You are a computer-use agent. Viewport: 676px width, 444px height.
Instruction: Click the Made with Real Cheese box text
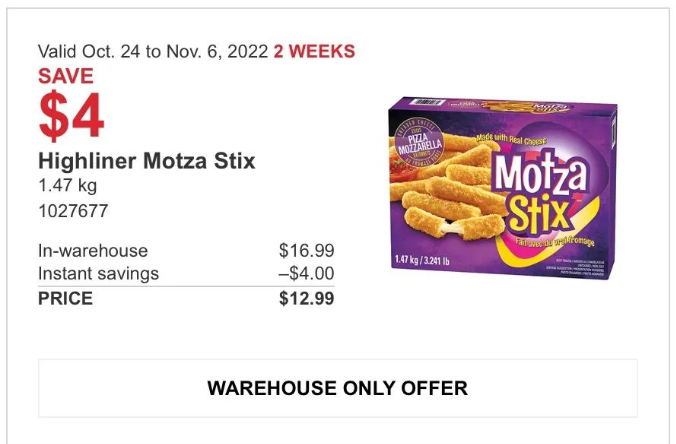(512, 139)
